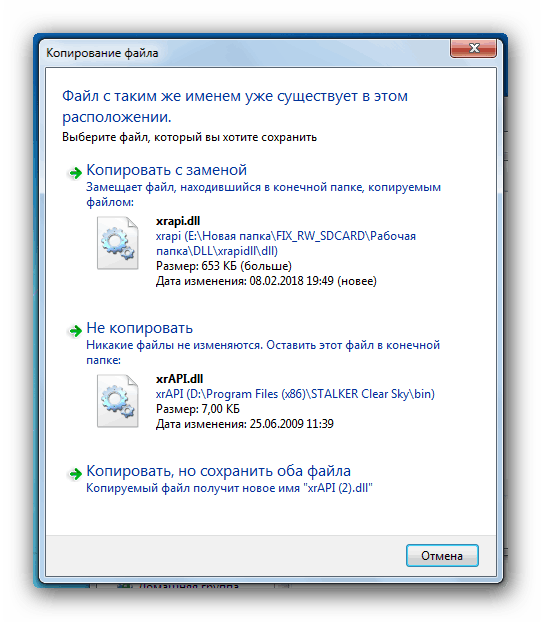The image size is (542, 622).
Task: Select "Копировать, но сохранить оба файла" option
Action: pos(219,471)
